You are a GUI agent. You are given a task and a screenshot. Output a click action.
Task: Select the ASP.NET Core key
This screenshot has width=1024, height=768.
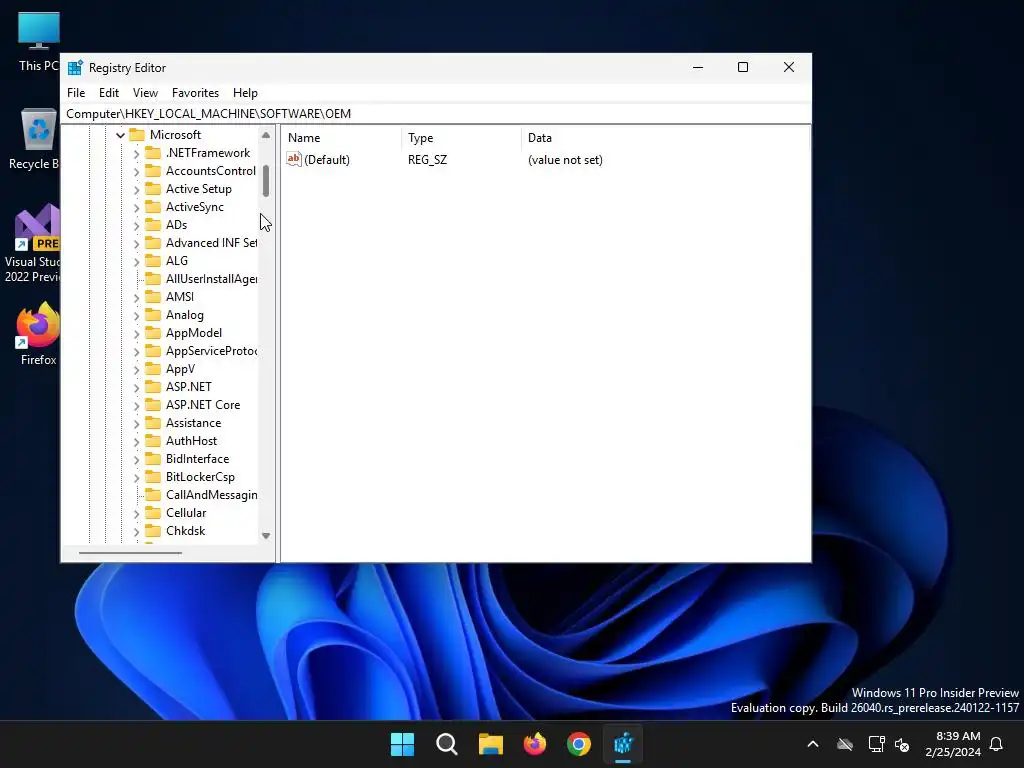pos(202,405)
